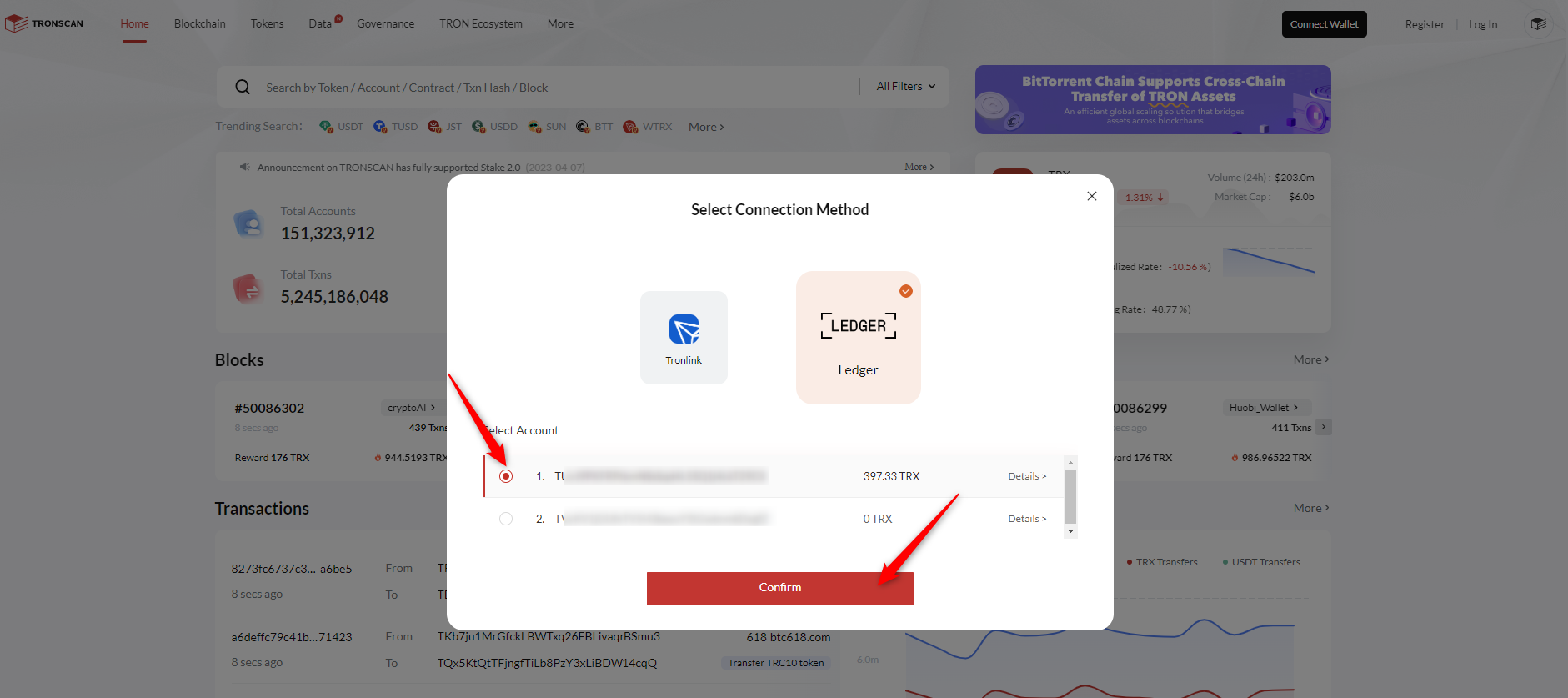Select the second account with 0 TRX
Image resolution: width=1568 pixels, height=698 pixels.
pos(506,519)
